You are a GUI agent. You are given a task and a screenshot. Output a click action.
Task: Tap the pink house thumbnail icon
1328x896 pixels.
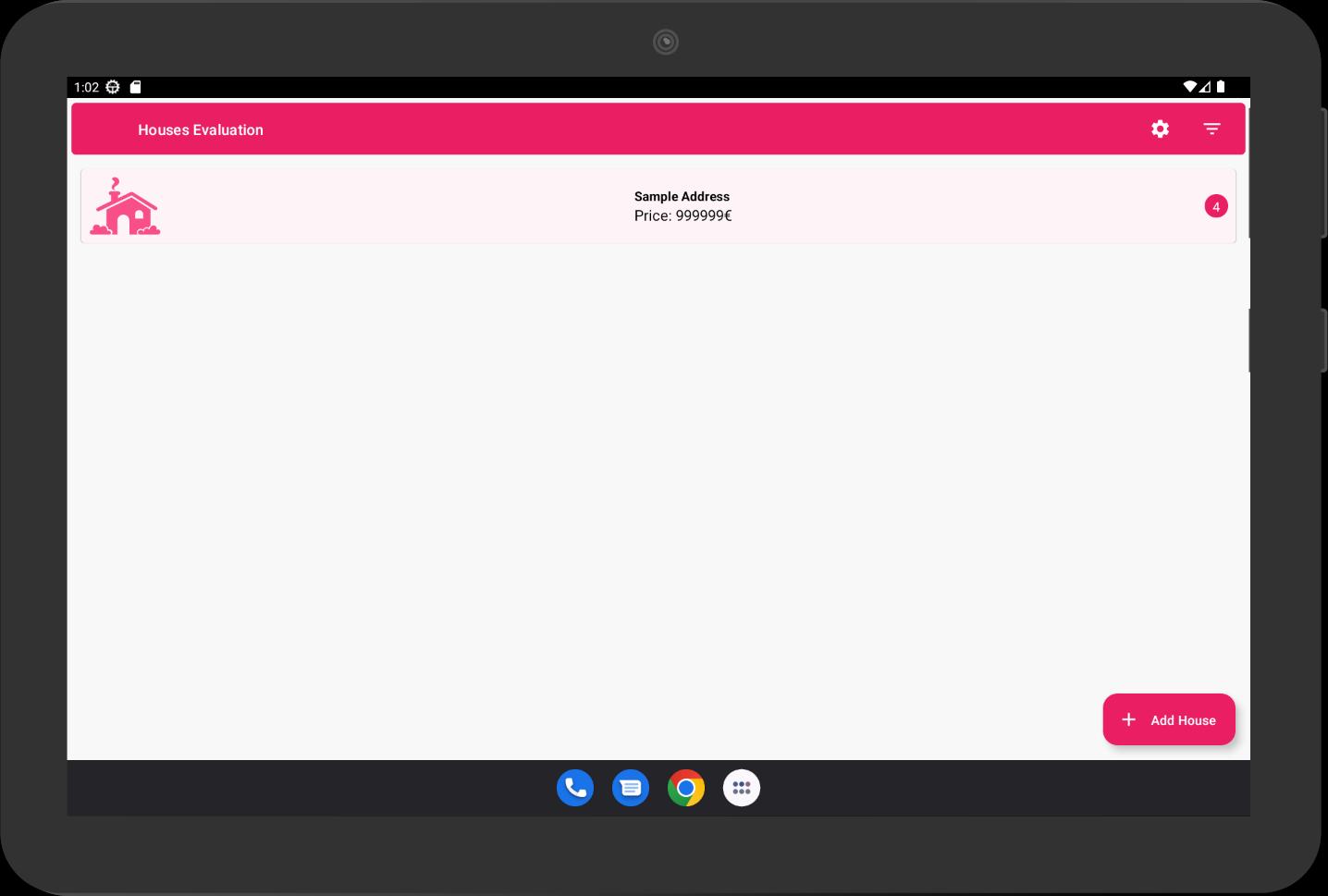coord(125,206)
